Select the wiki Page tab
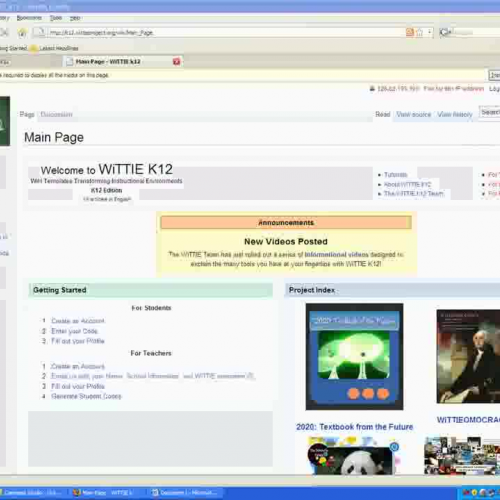 tap(27, 114)
